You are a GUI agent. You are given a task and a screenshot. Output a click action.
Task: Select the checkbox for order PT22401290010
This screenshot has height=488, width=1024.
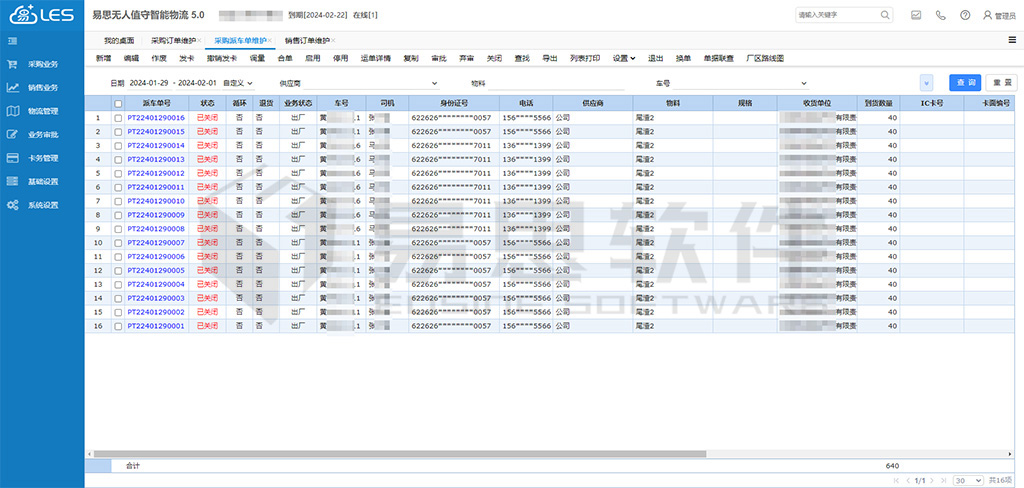pos(118,201)
